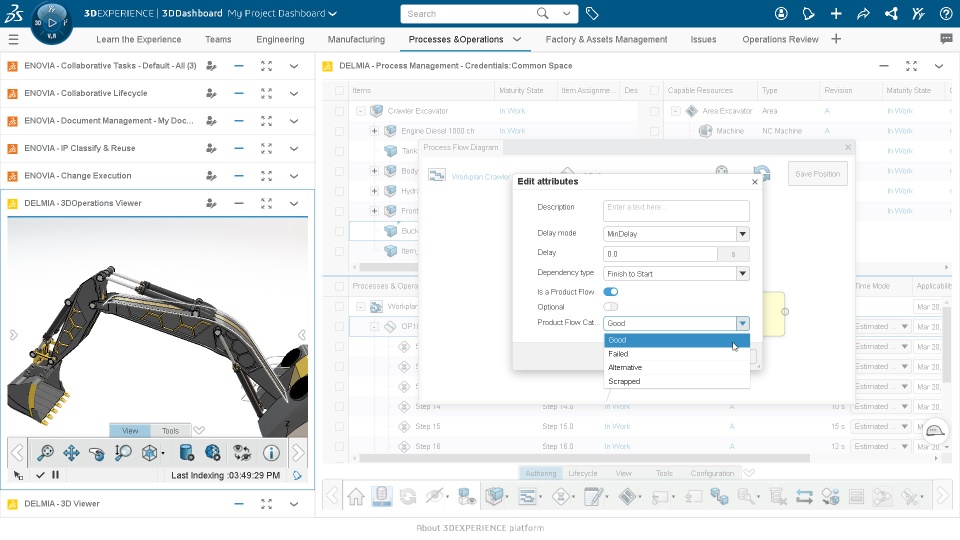Check the Items header checkbox

tap(339, 91)
